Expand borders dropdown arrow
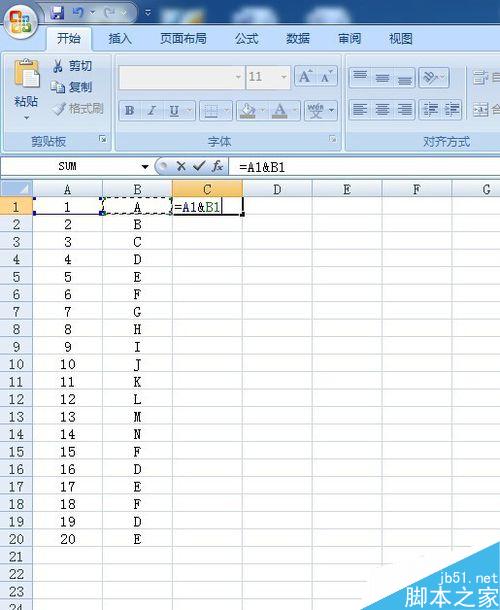 tap(228, 111)
